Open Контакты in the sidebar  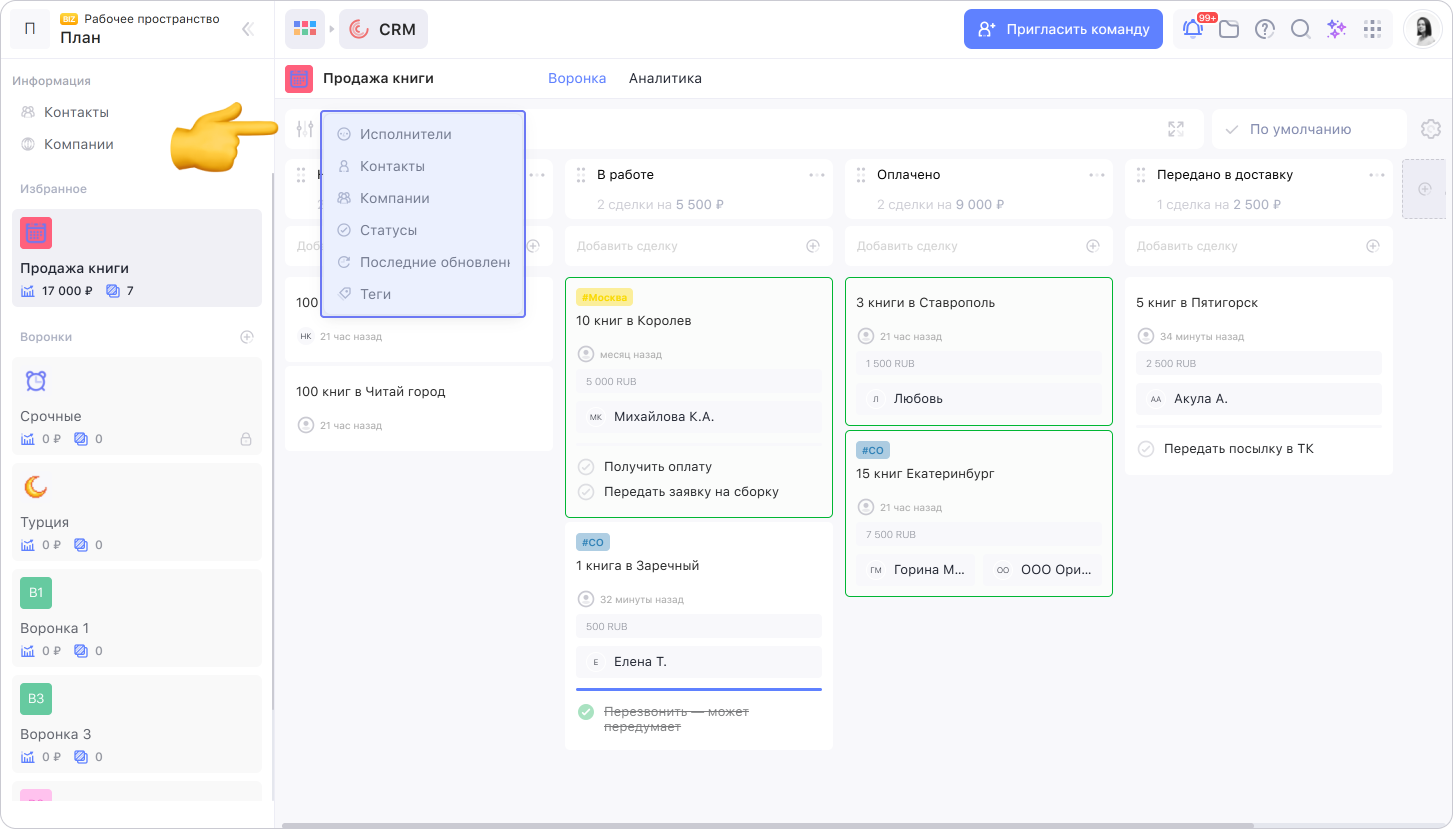point(76,112)
